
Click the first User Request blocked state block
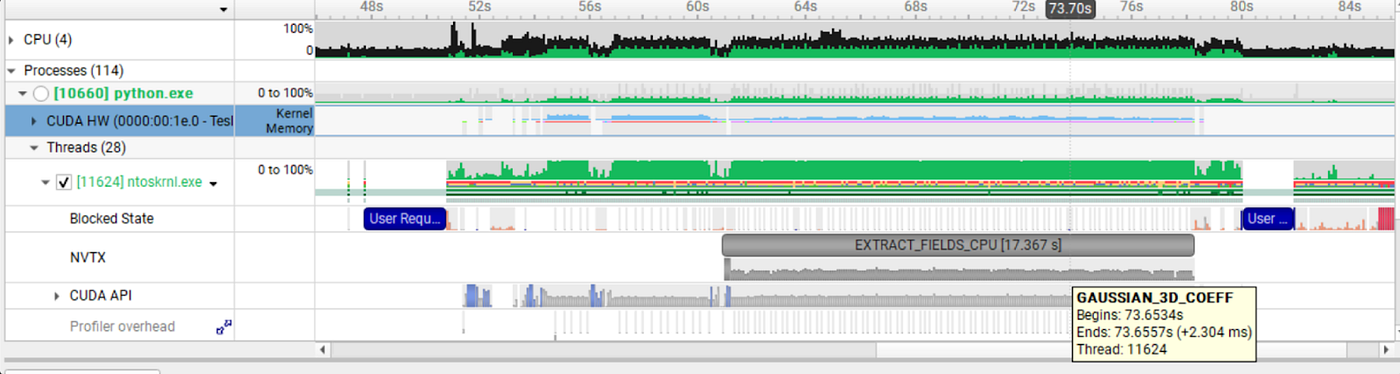404,218
